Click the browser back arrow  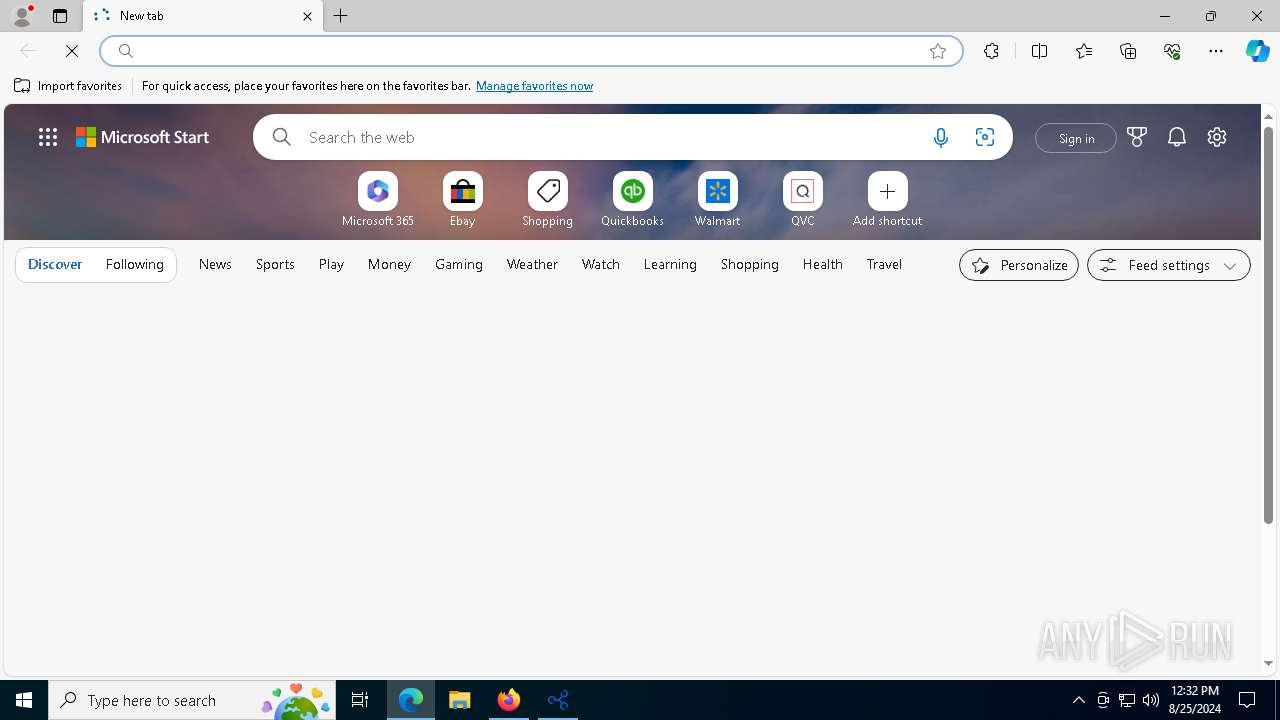(28, 51)
